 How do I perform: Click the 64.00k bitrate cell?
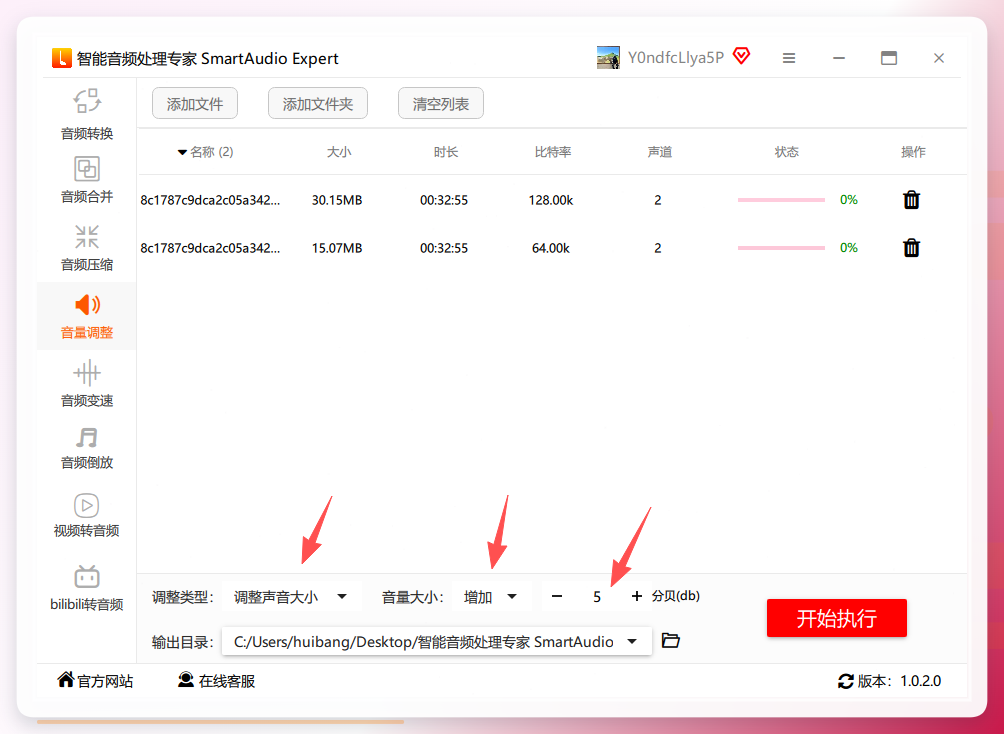point(551,248)
